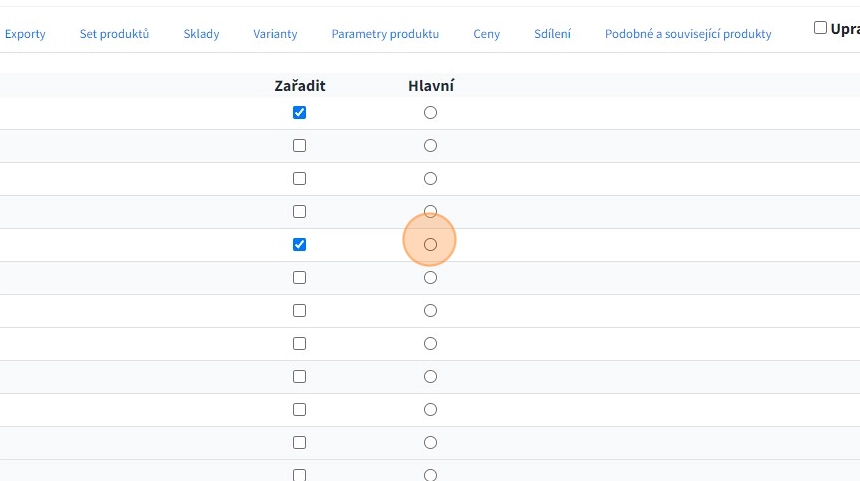Select the Parametry produktu tab

pyautogui.click(x=385, y=34)
